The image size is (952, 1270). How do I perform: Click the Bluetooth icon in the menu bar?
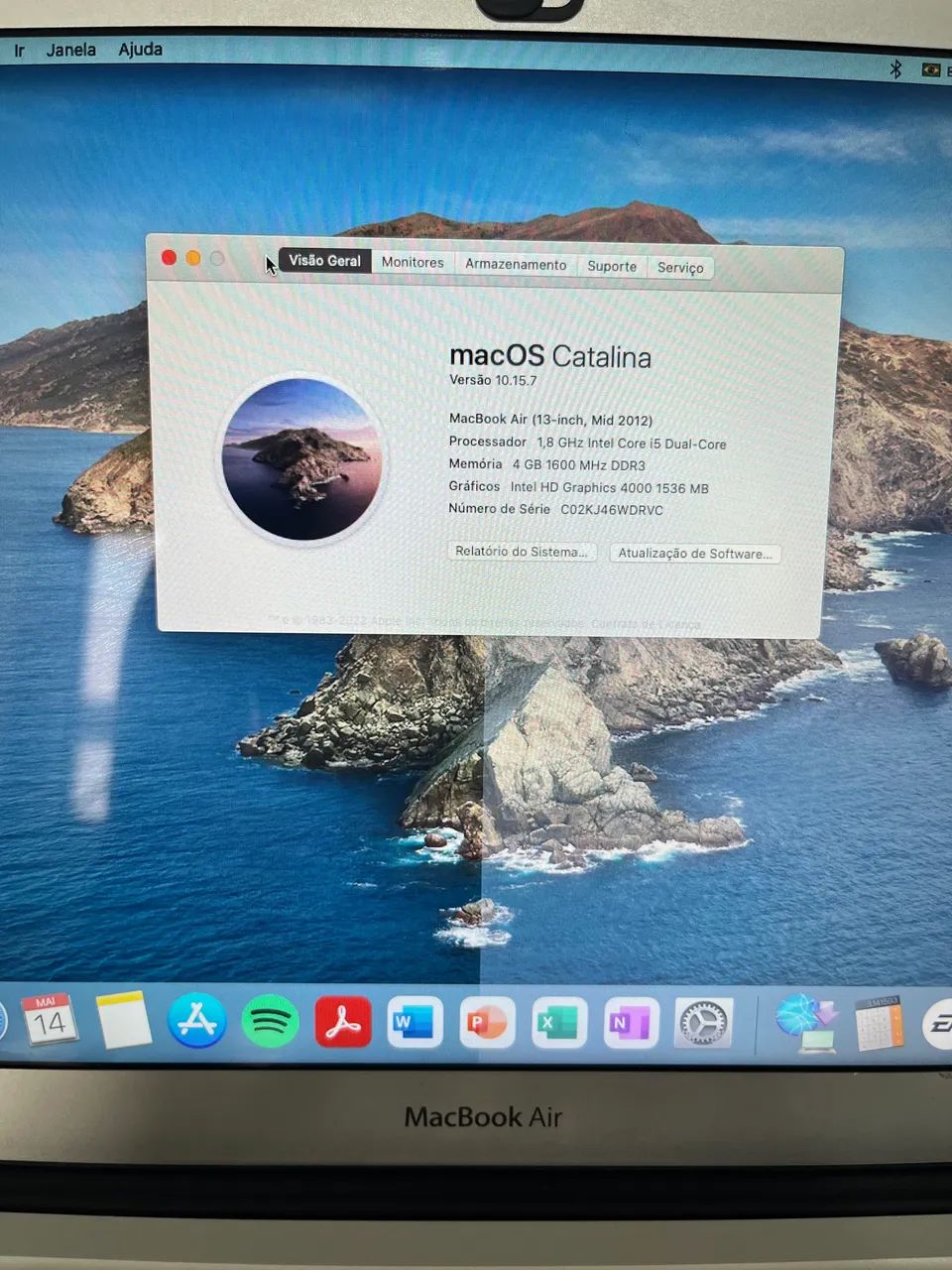coord(895,68)
